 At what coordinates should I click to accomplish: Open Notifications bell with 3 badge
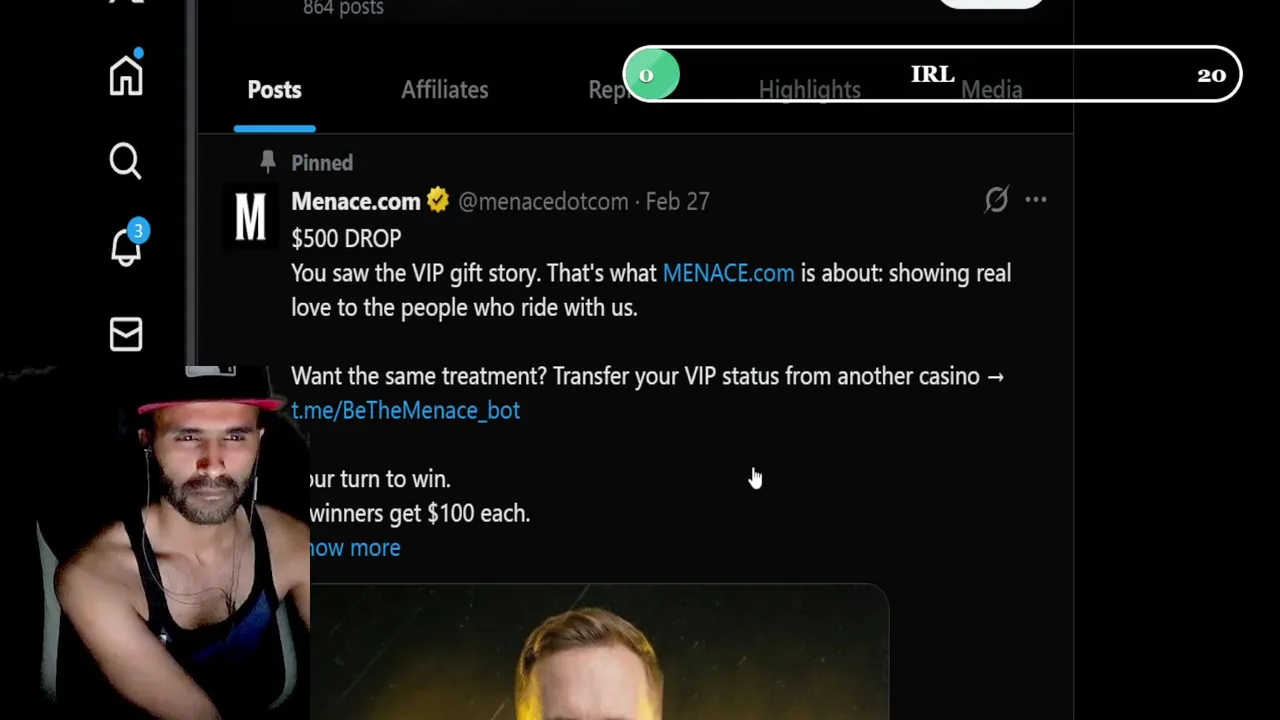click(127, 244)
